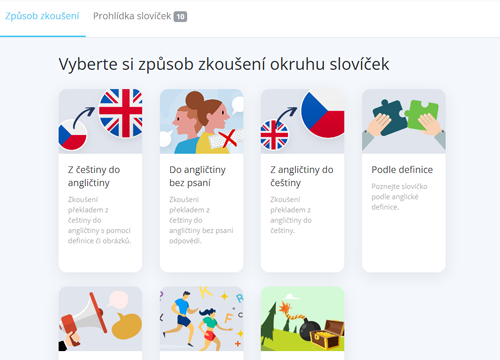Click the 'Do angličtiny bez psaní' title
Viewport: 500px width, 360px height.
[197, 176]
